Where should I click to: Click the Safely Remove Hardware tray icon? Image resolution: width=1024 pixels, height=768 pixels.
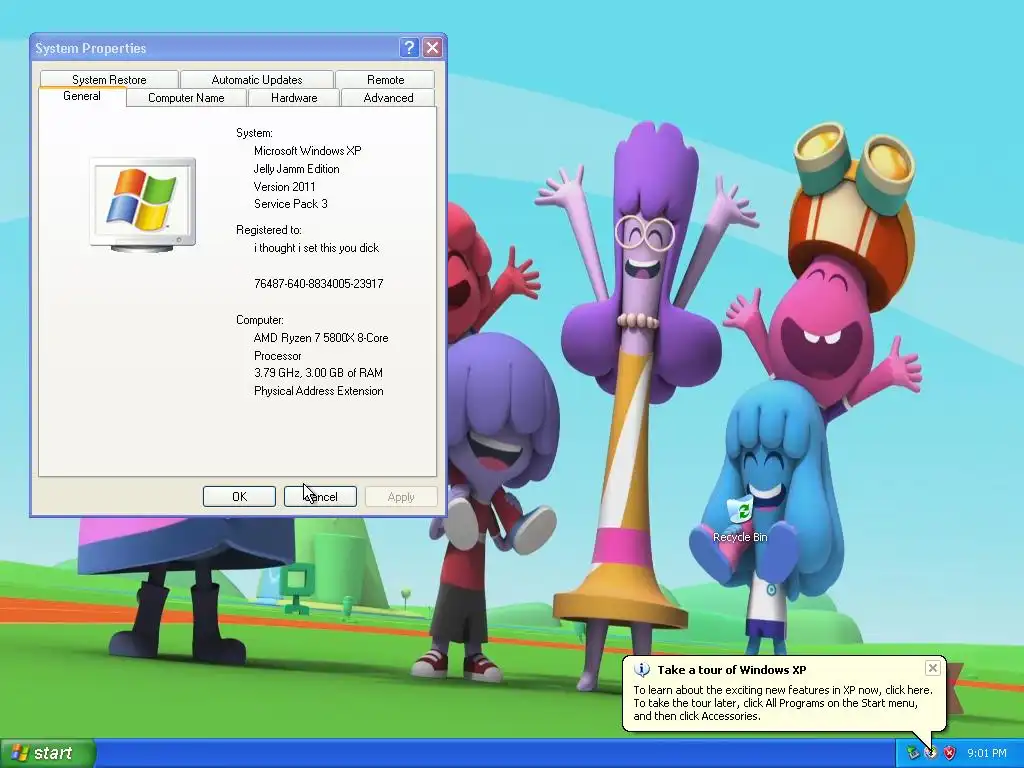pos(913,753)
